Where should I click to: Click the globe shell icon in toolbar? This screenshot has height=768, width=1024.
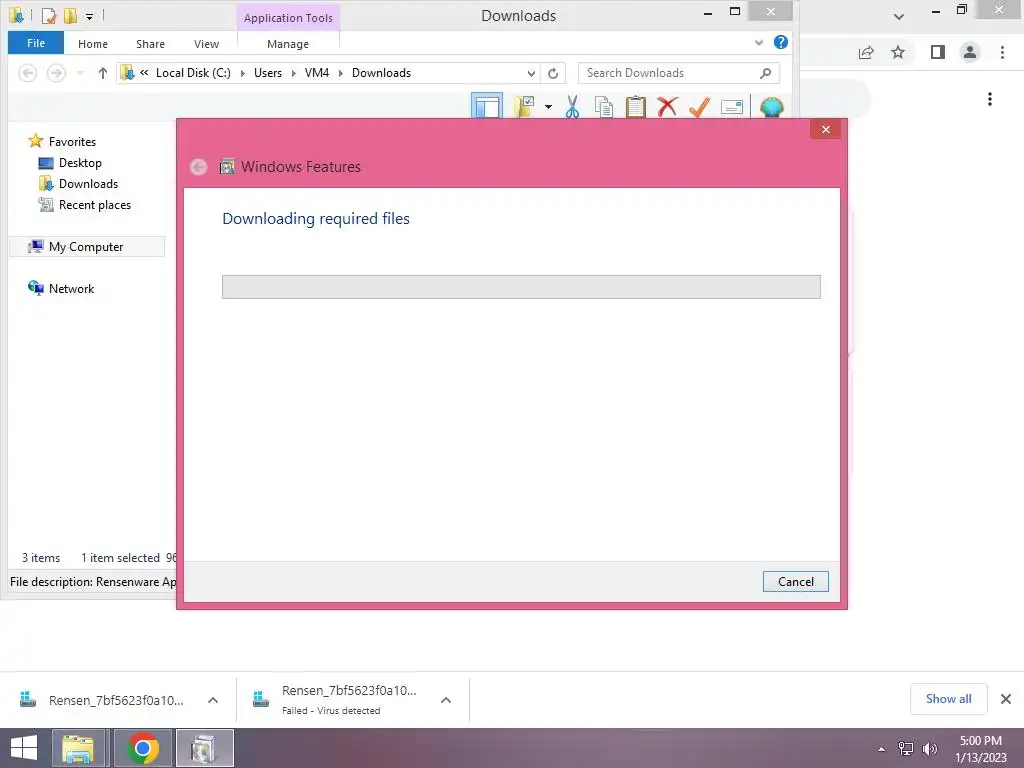[x=771, y=107]
